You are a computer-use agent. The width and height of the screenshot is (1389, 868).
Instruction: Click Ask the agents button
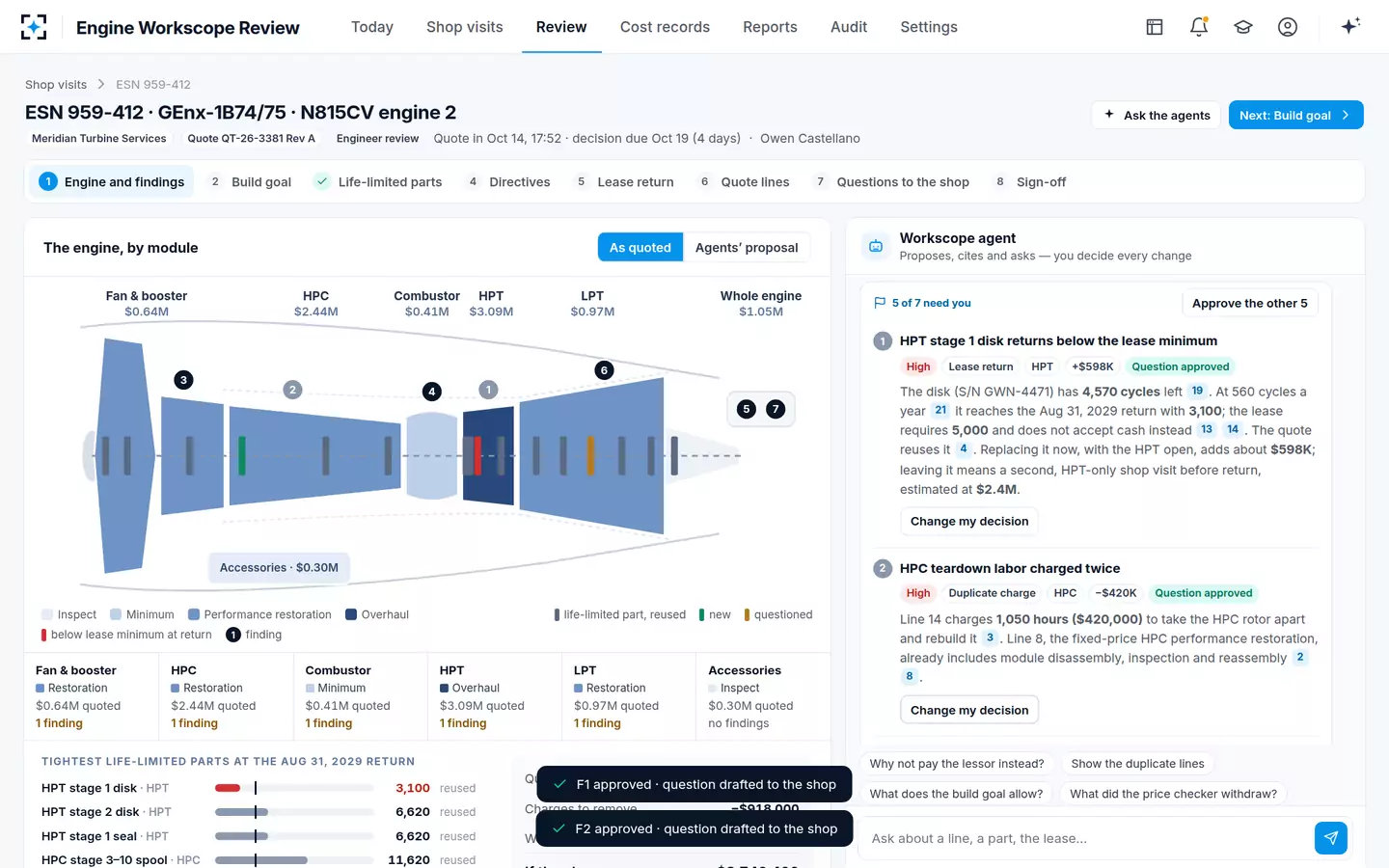[x=1157, y=115]
